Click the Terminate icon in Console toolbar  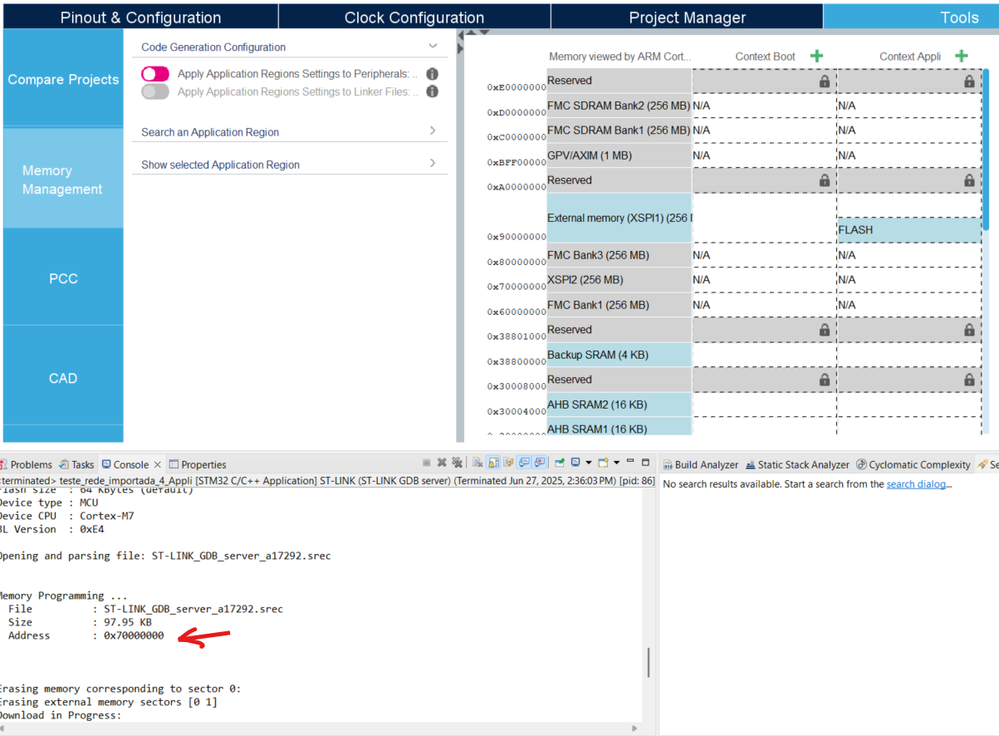click(x=426, y=463)
